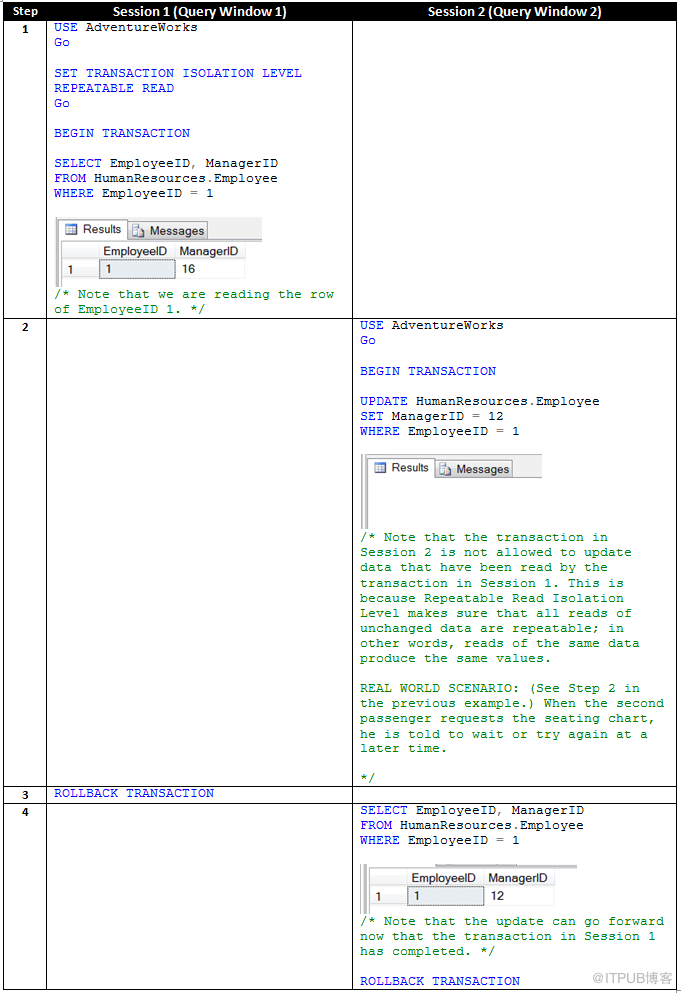Click 'WHERE EmployeeID = 1' in Step 1
682x993 pixels.
(134, 193)
